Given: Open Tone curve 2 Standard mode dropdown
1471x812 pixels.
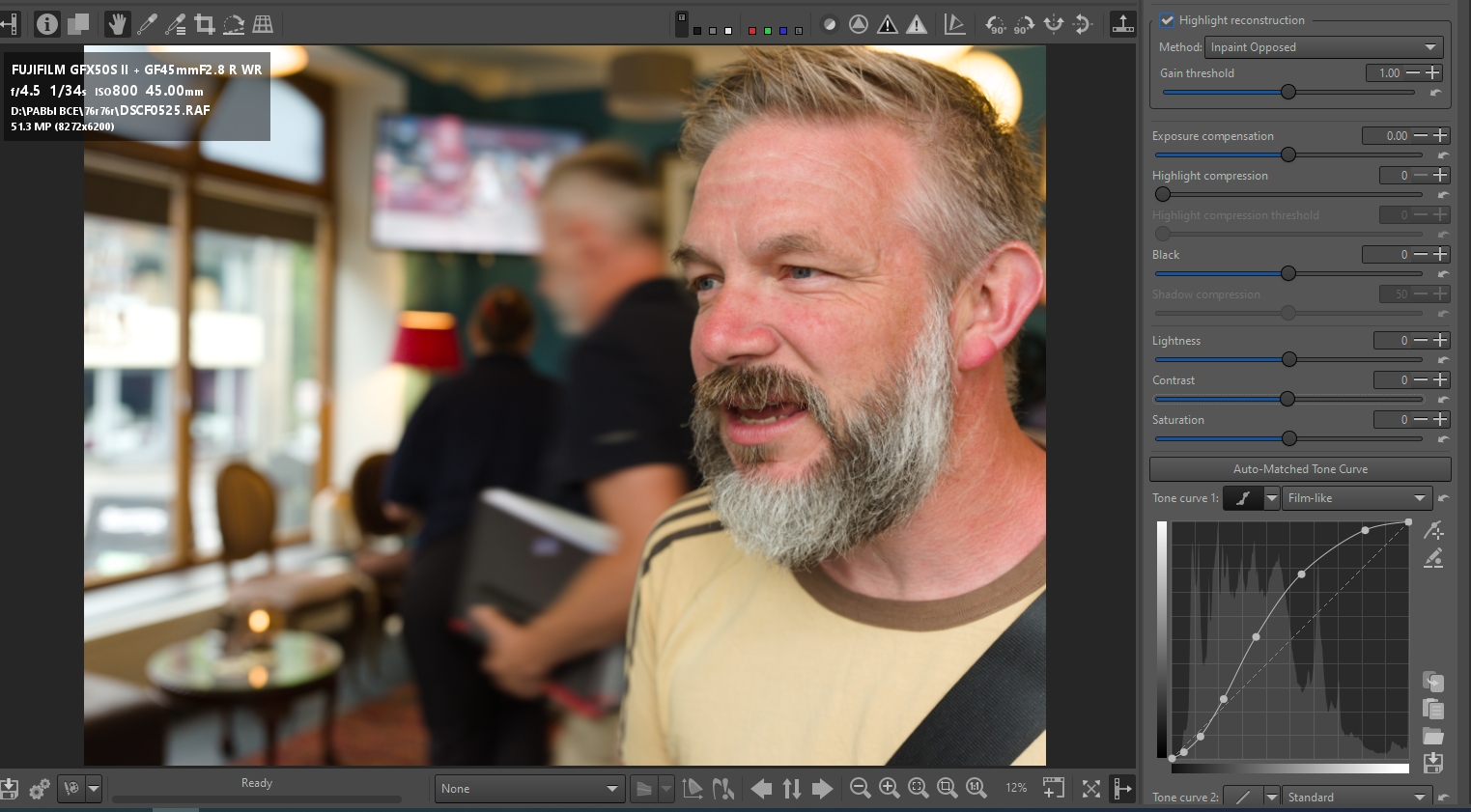Looking at the screenshot, I should pos(1356,798).
